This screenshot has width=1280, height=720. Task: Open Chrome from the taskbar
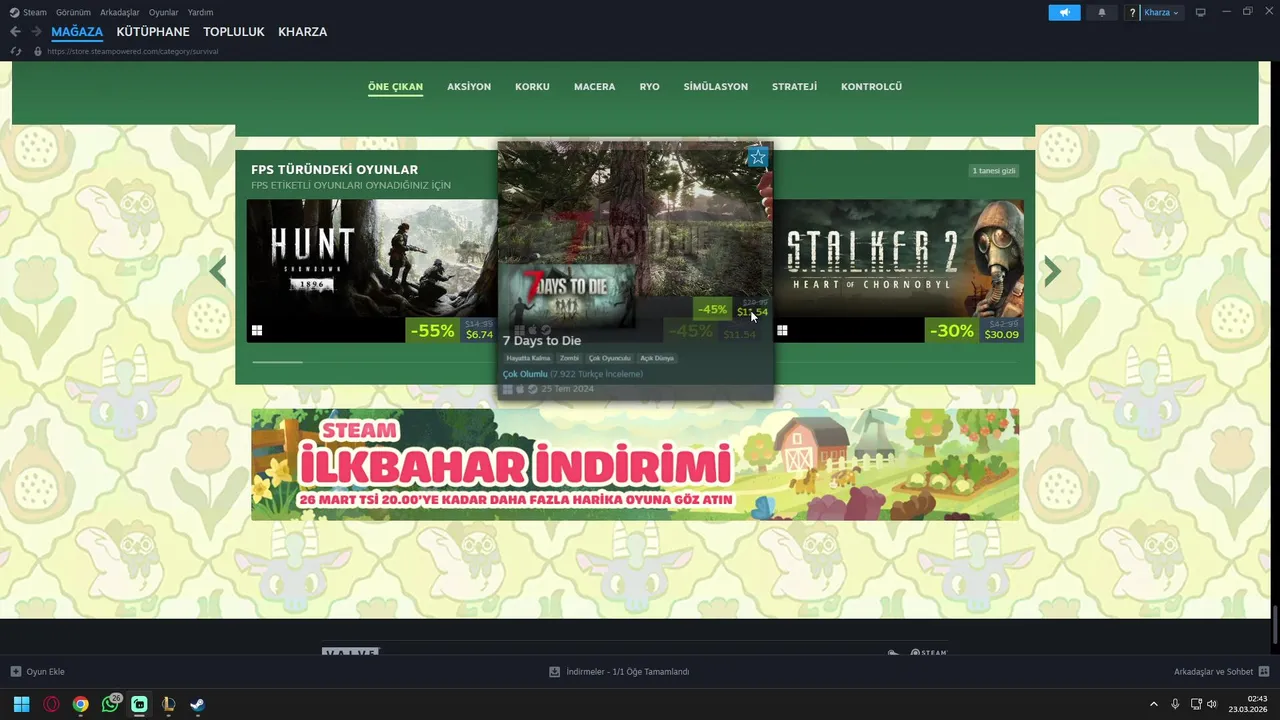coord(80,704)
